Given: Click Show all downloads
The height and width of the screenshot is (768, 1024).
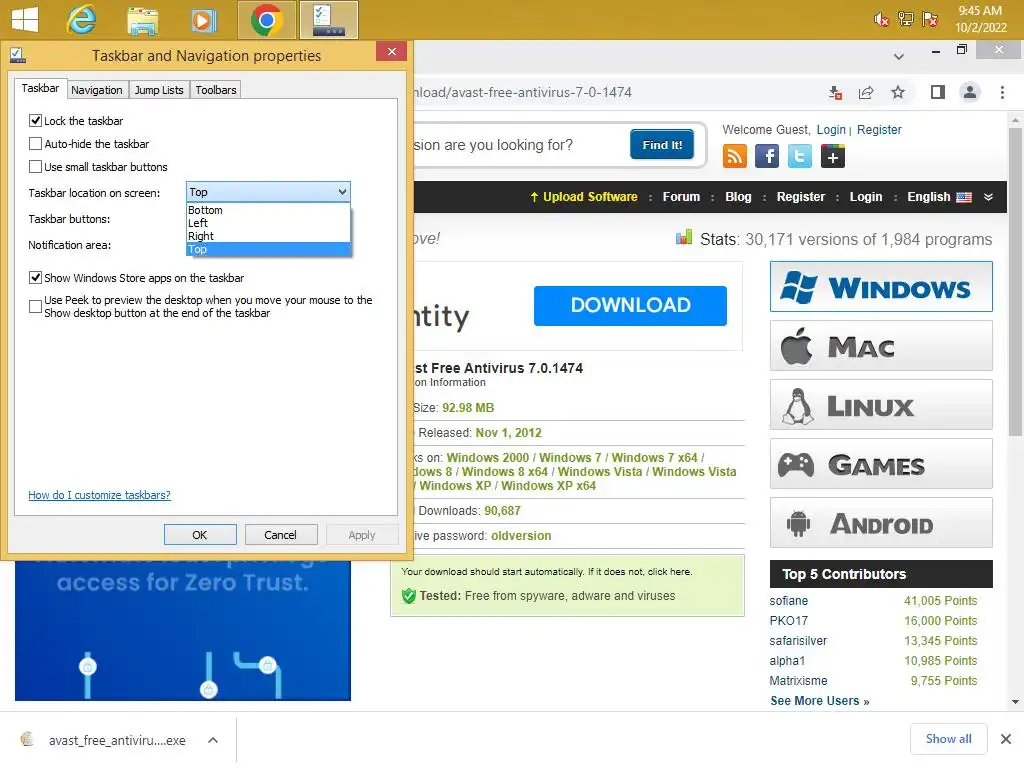Looking at the screenshot, I should [x=948, y=739].
